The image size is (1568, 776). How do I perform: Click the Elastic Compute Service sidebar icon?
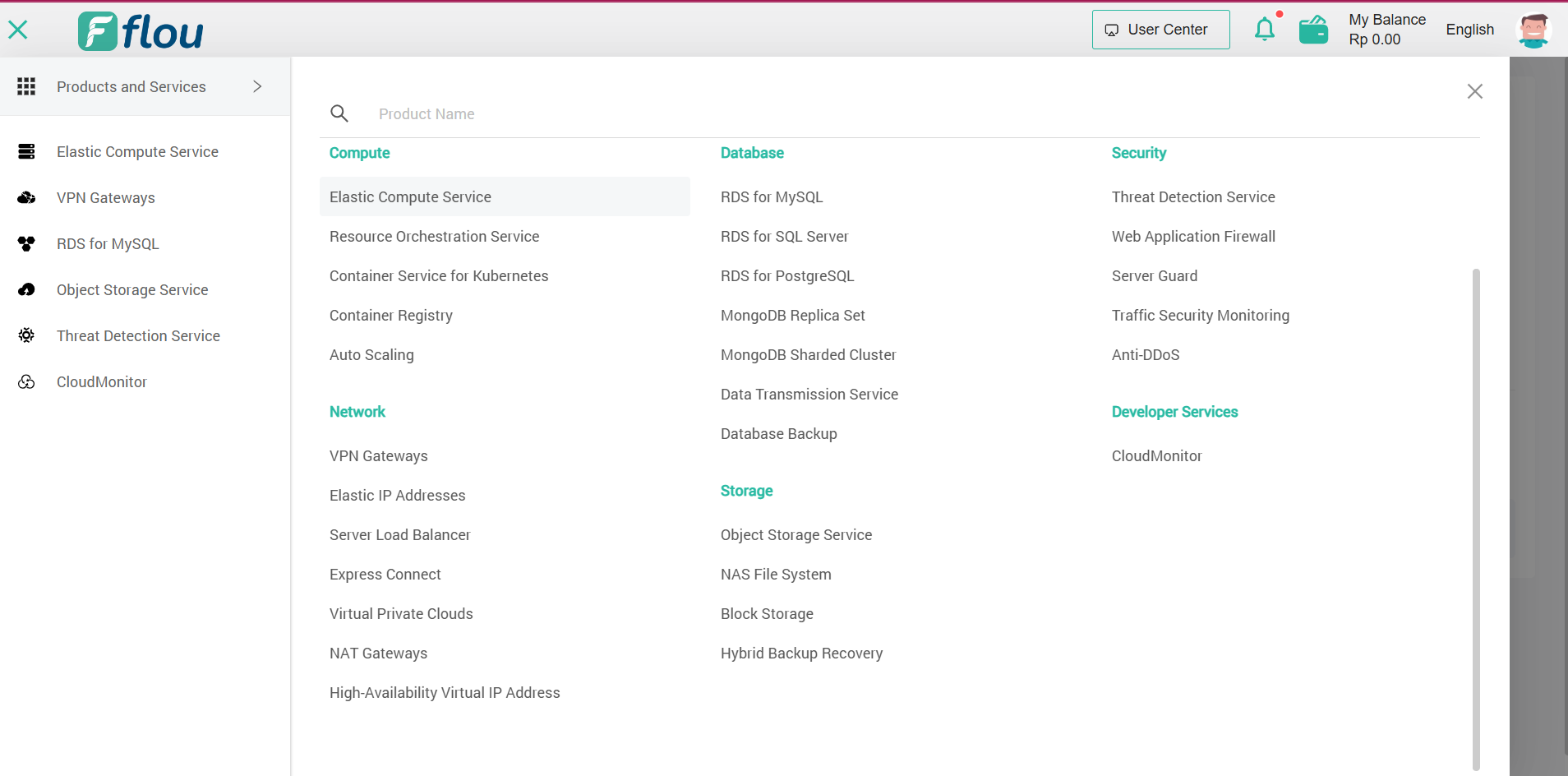tap(26, 152)
